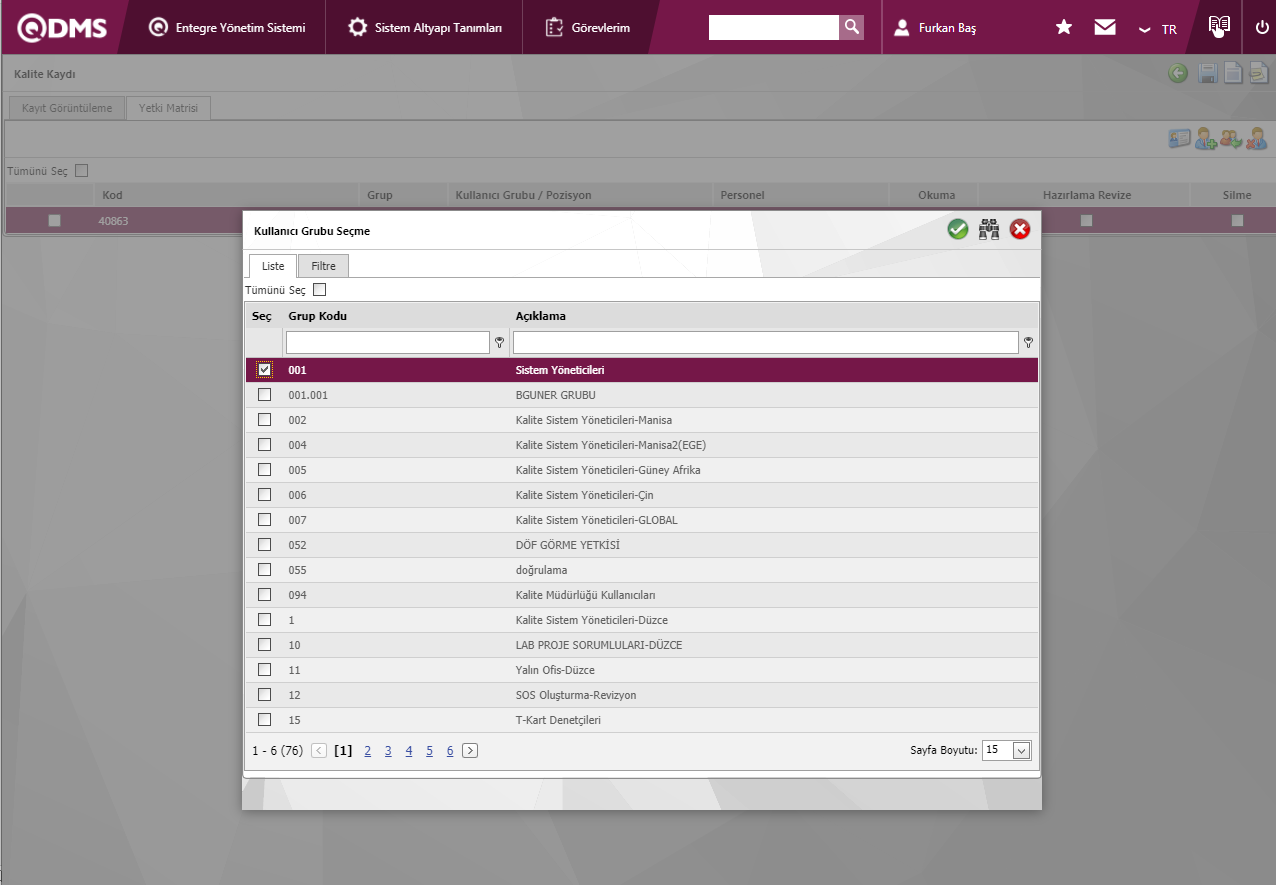
Task: Click the power logout icon
Action: click(x=1262, y=28)
